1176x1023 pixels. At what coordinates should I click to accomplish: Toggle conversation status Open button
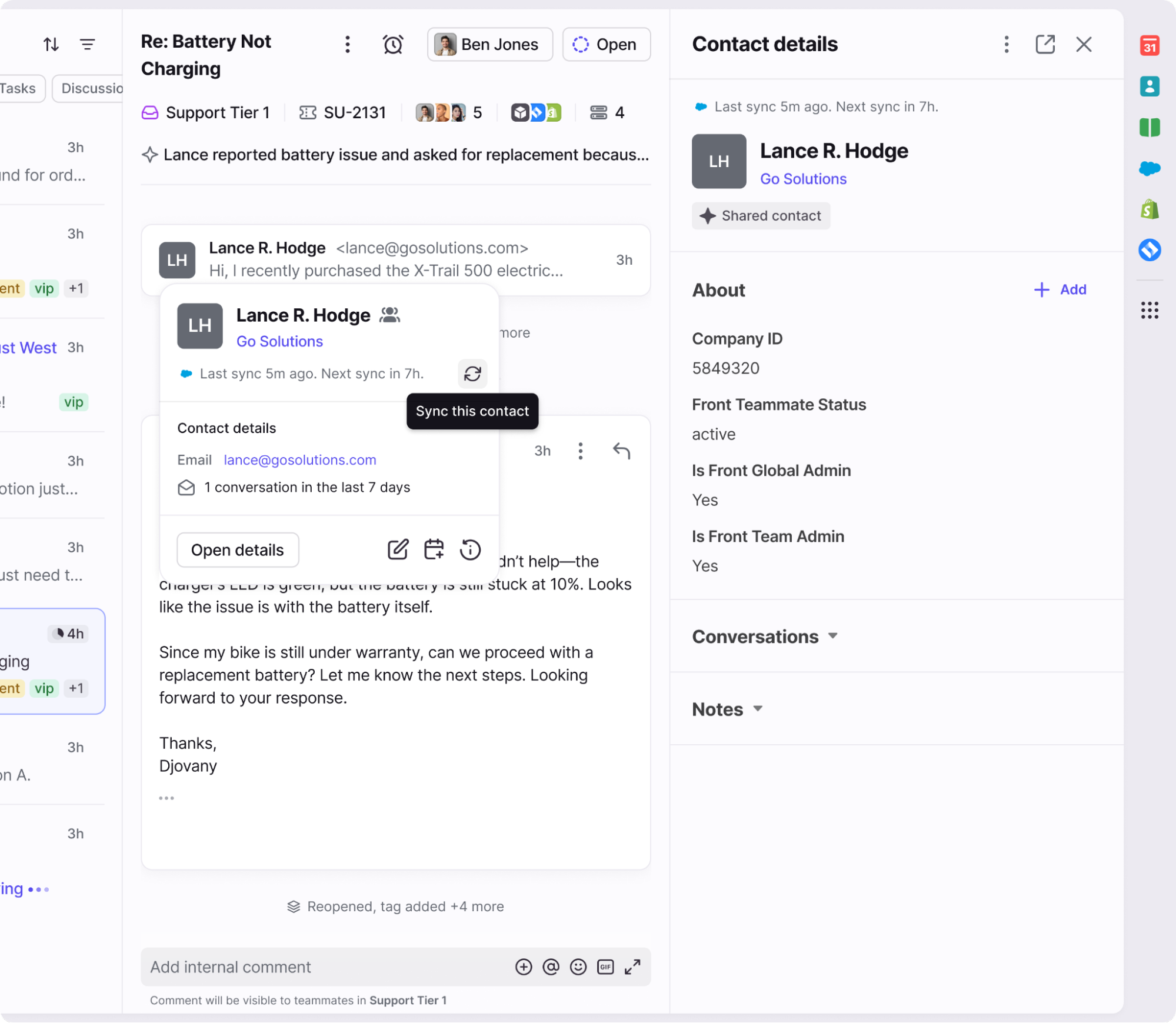[x=606, y=44]
